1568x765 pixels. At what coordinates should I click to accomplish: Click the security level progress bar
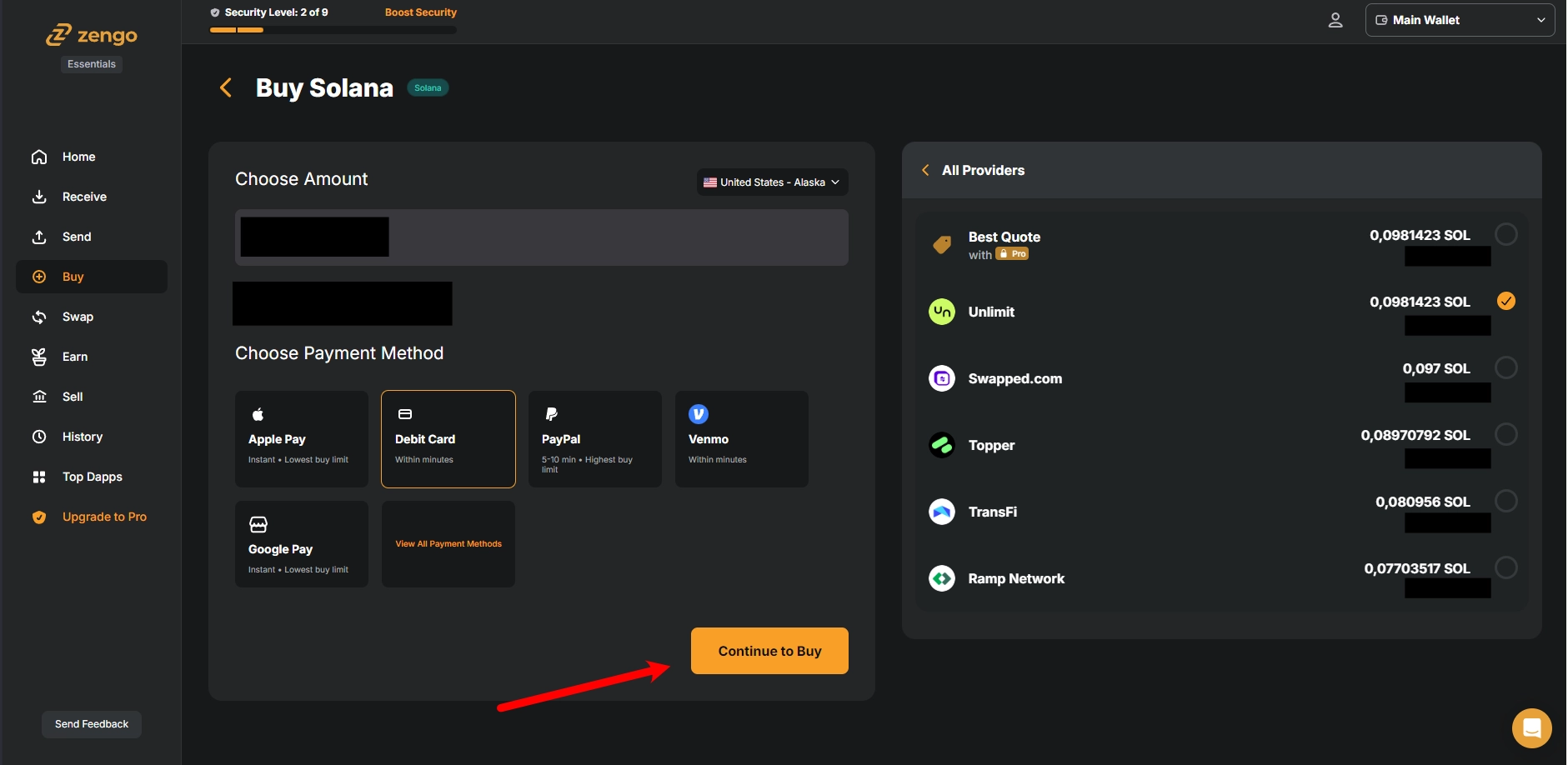click(x=333, y=30)
